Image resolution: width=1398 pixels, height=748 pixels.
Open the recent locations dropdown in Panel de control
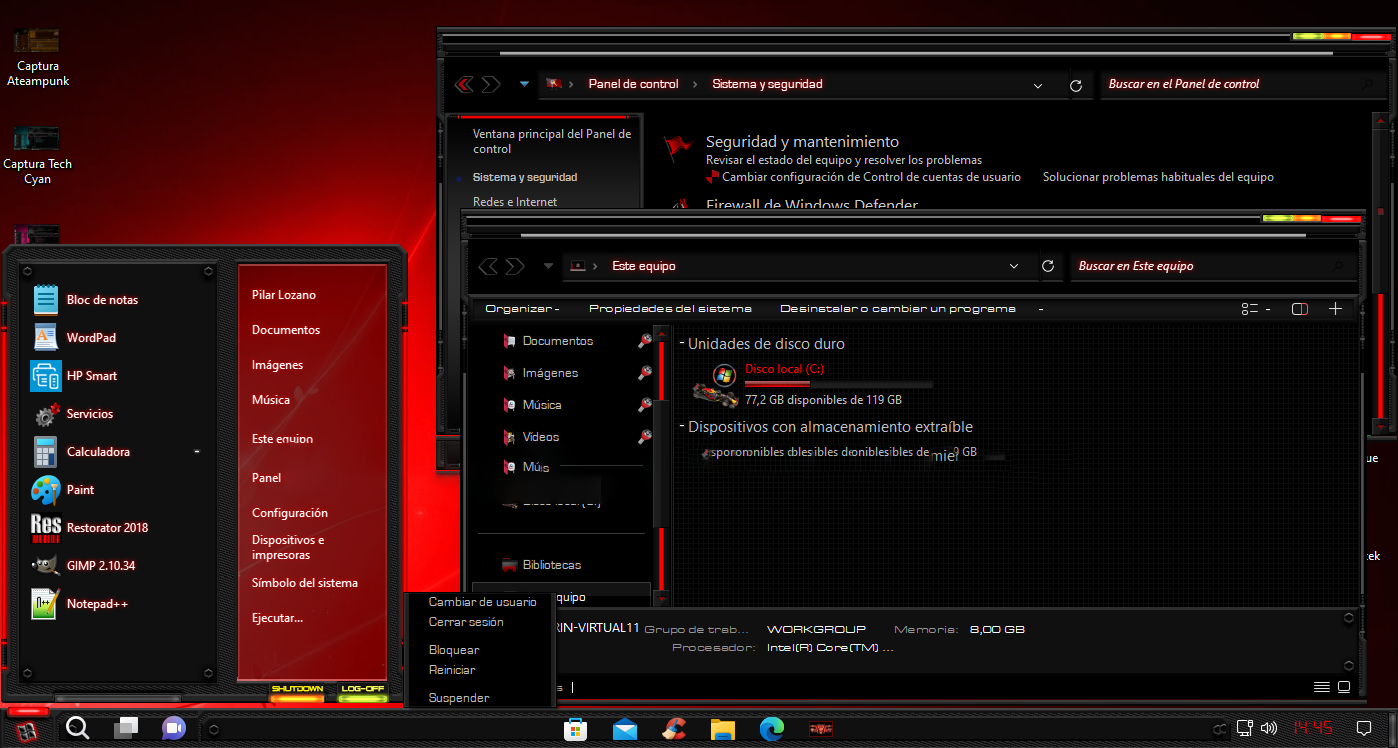(523, 84)
